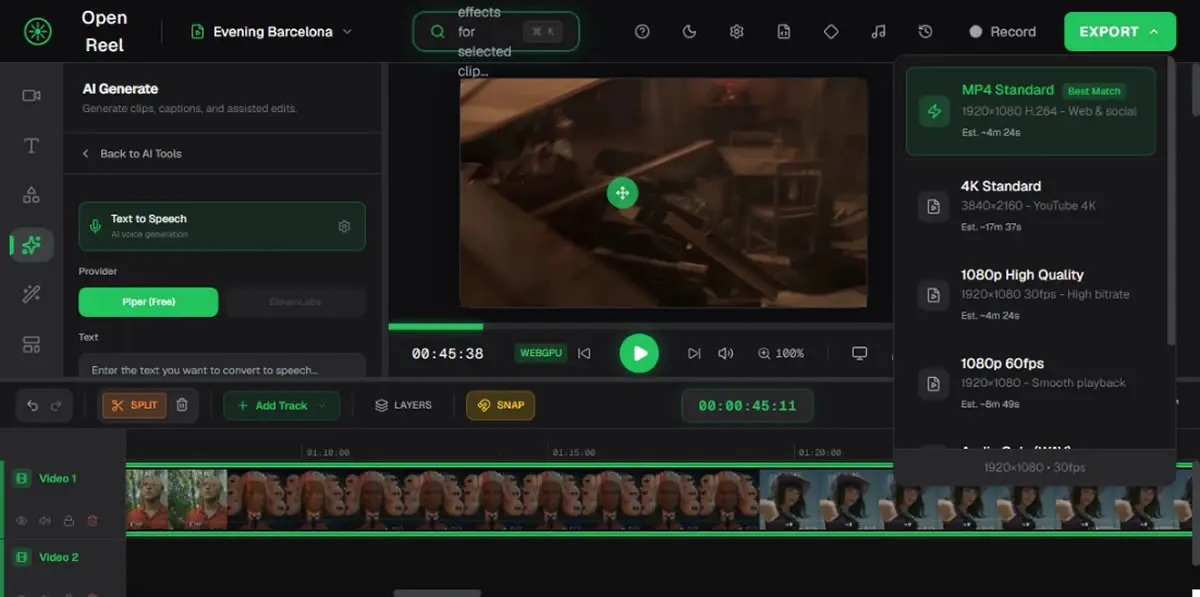The height and width of the screenshot is (597, 1200).
Task: Open settings gear in top bar
Action: pos(737,32)
